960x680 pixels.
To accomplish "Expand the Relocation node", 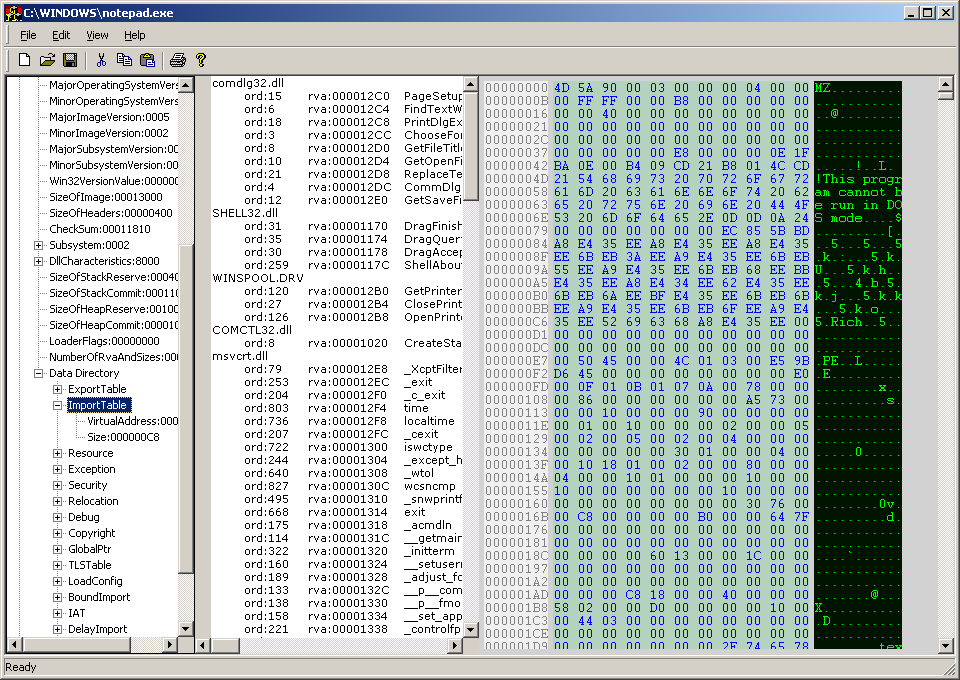I will (58, 501).
